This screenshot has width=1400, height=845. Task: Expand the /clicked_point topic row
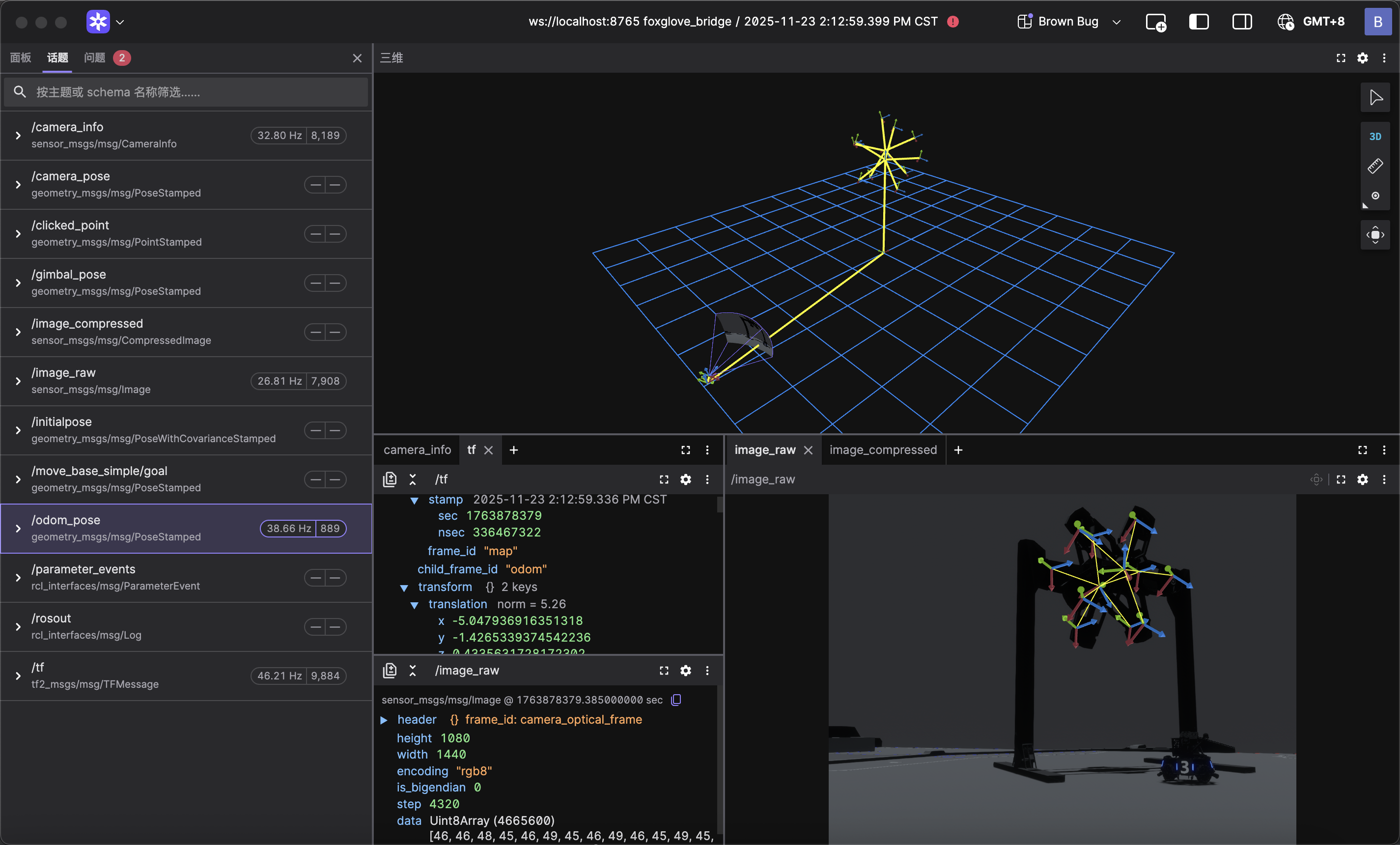point(18,233)
